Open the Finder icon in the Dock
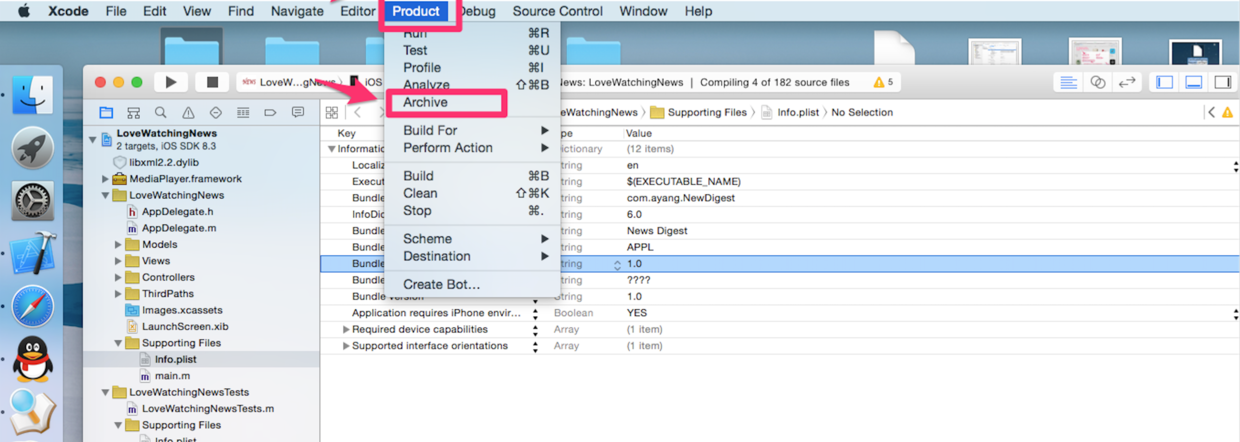Viewport: 1240px width, 442px height. (33, 94)
